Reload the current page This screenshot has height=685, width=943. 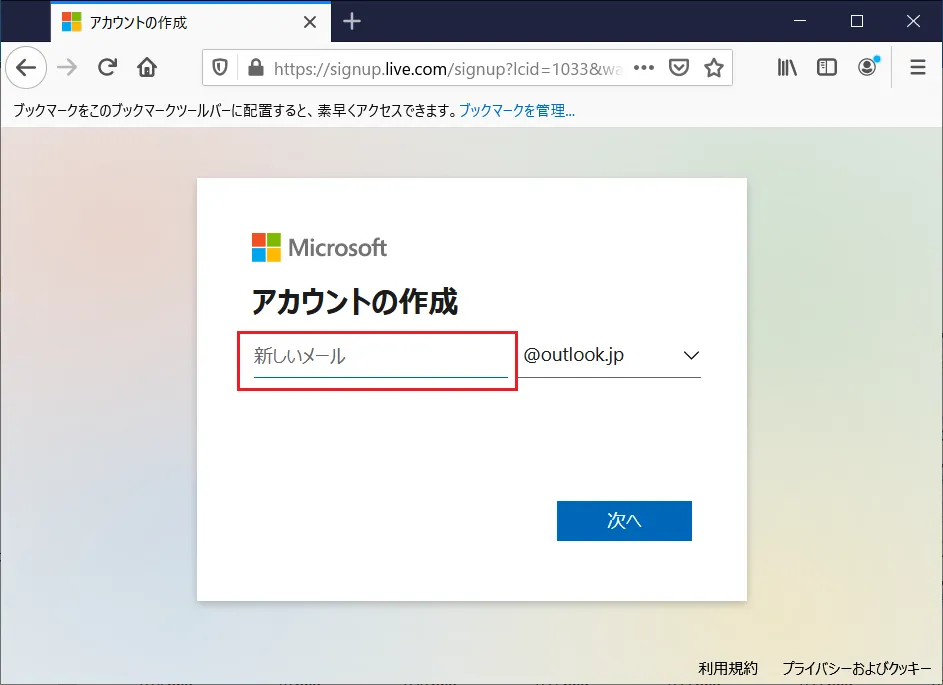point(107,67)
